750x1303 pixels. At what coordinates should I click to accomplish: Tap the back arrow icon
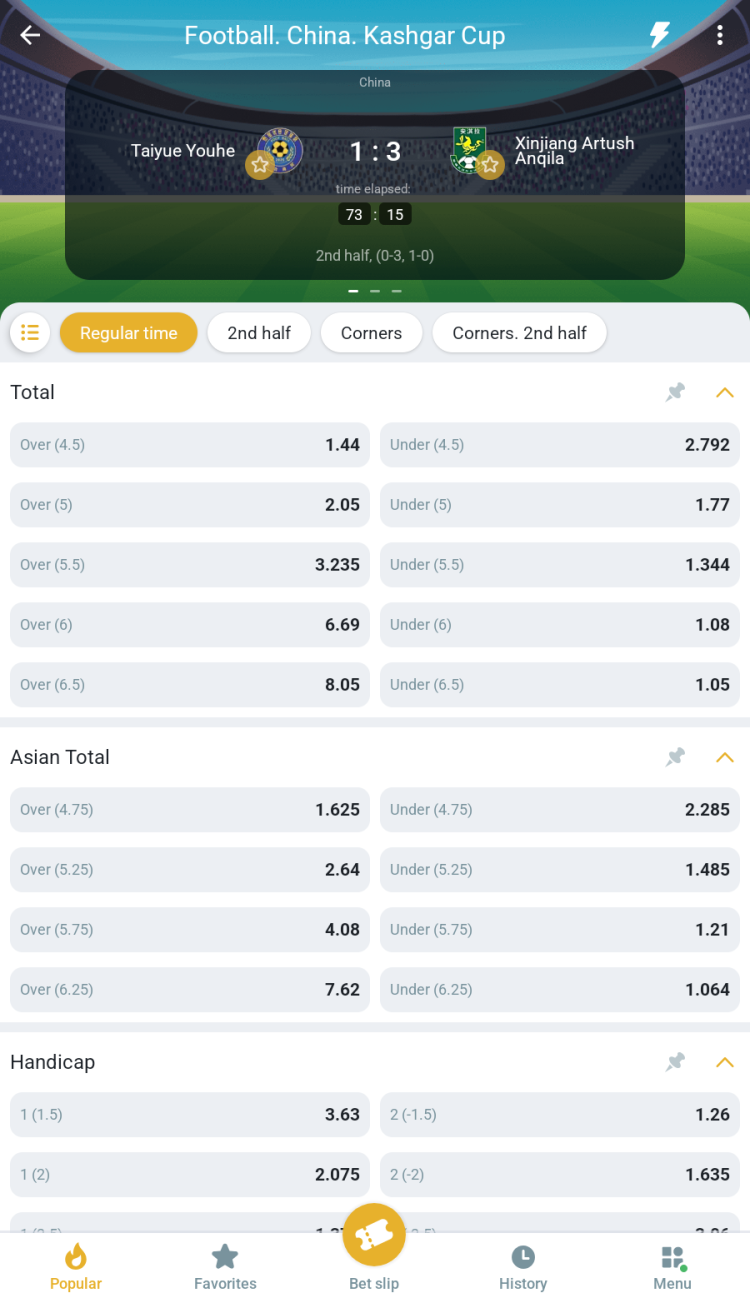pos(30,35)
